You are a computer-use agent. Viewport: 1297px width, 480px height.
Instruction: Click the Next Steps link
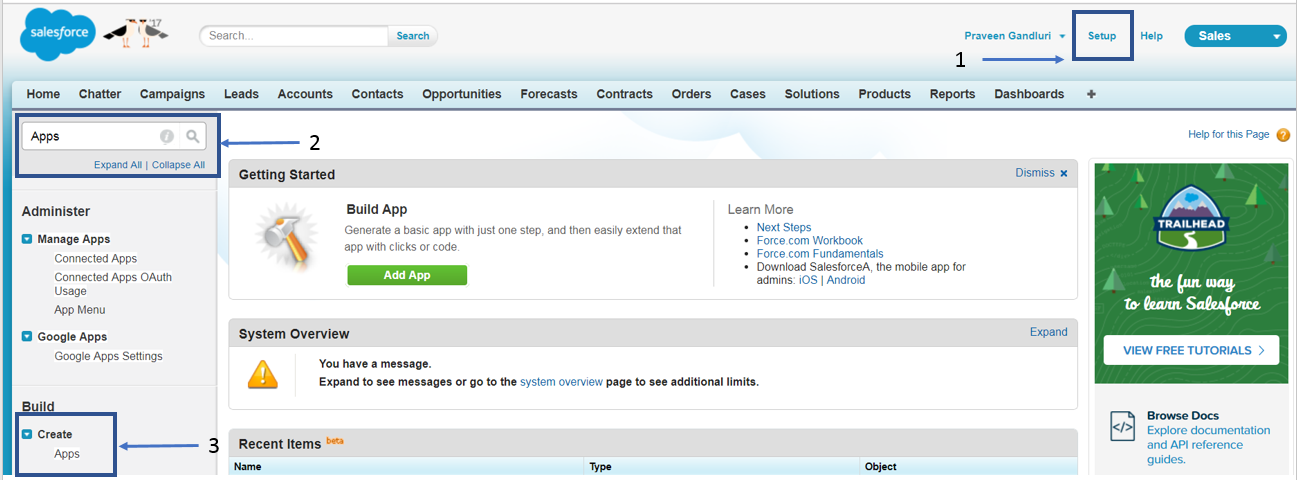(784, 227)
